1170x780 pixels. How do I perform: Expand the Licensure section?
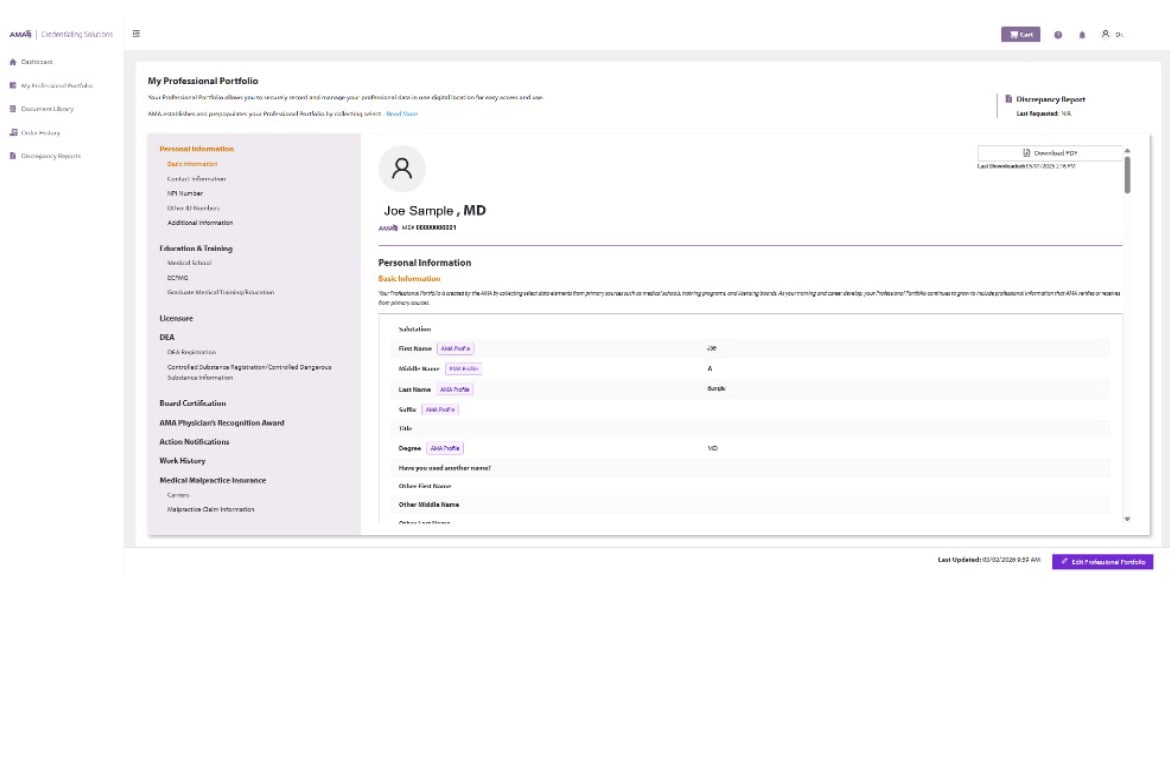tap(178, 317)
